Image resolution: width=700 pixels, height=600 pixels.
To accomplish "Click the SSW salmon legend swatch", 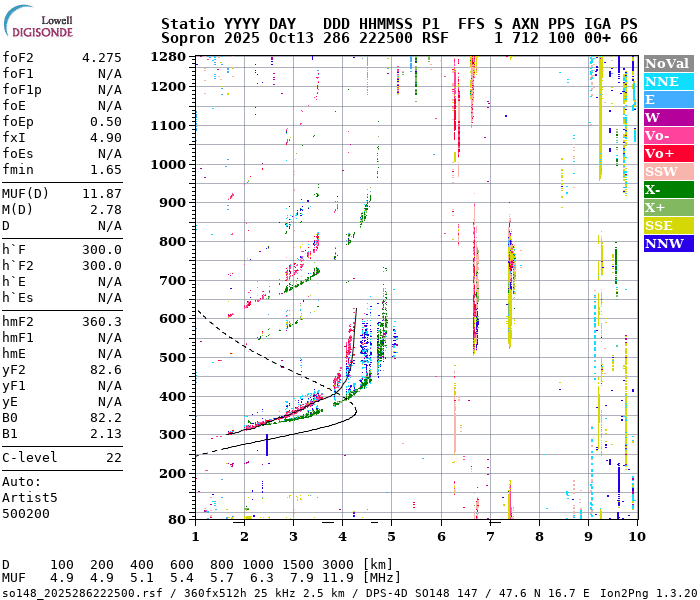I will click(667, 171).
